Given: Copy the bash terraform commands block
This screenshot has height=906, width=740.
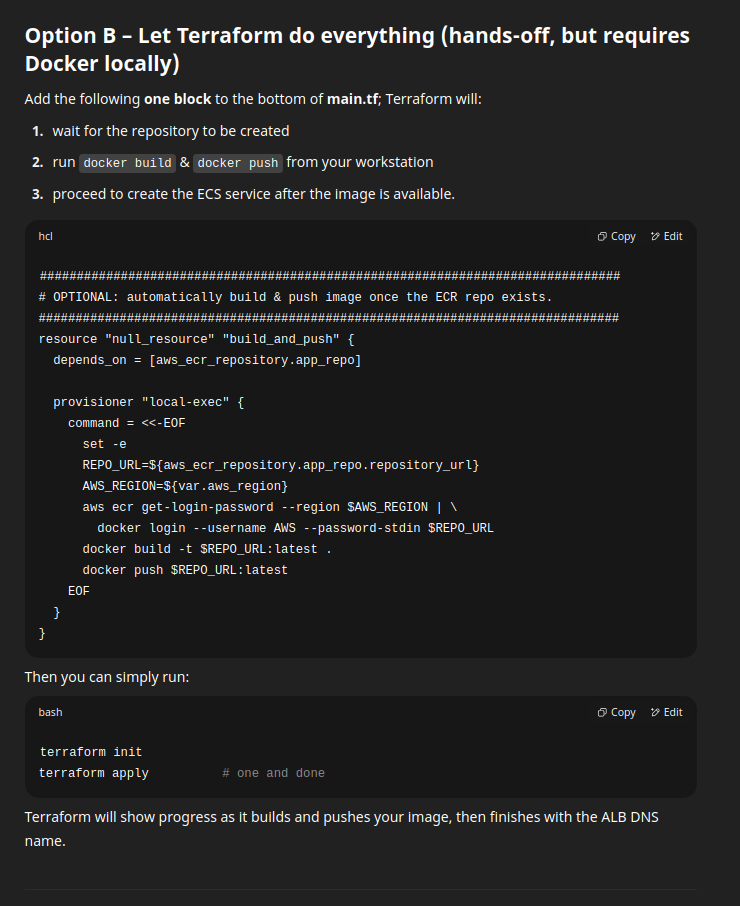Looking at the screenshot, I should (x=616, y=712).
